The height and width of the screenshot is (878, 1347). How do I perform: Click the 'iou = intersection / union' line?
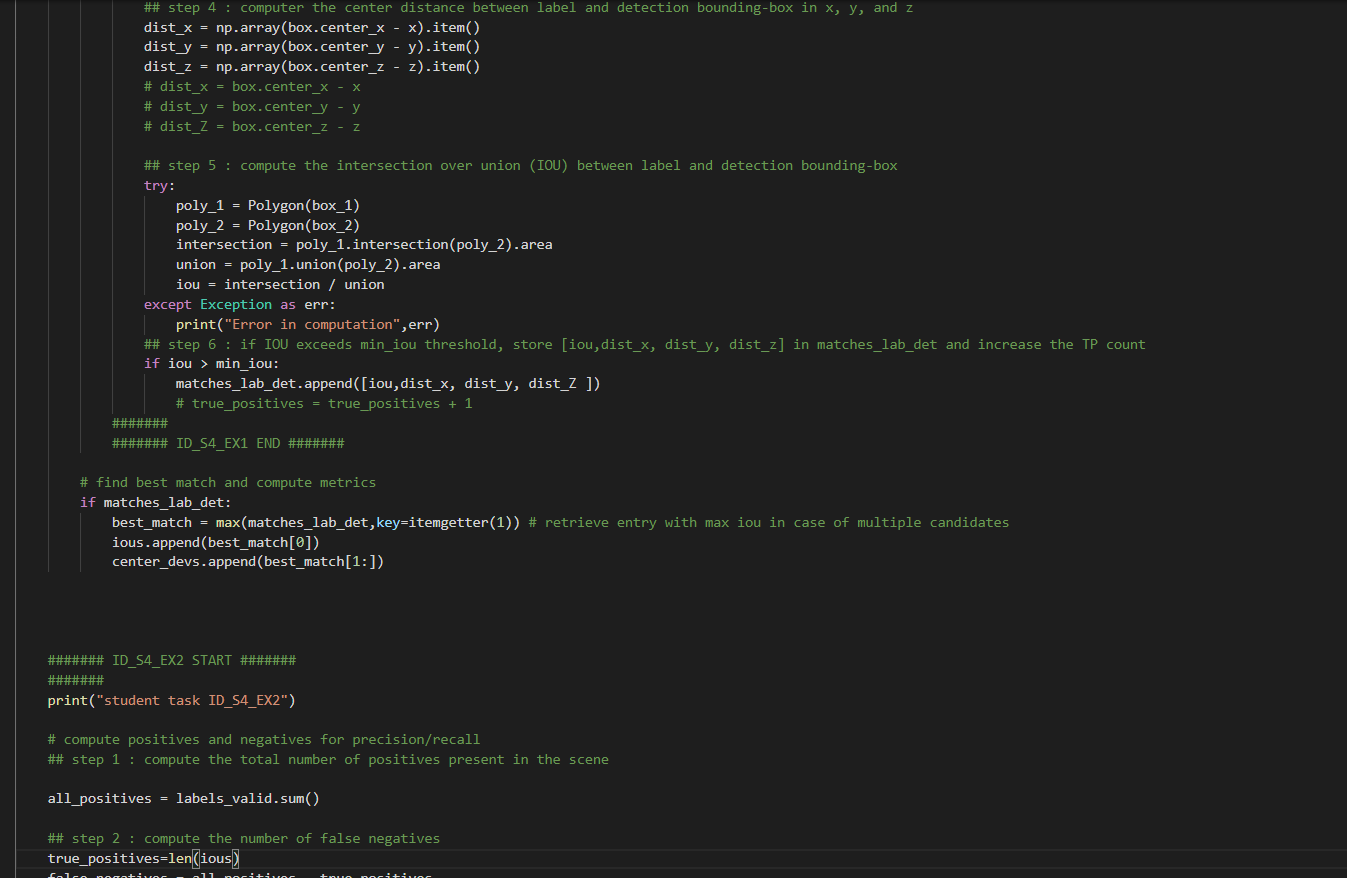pyautogui.click(x=280, y=285)
